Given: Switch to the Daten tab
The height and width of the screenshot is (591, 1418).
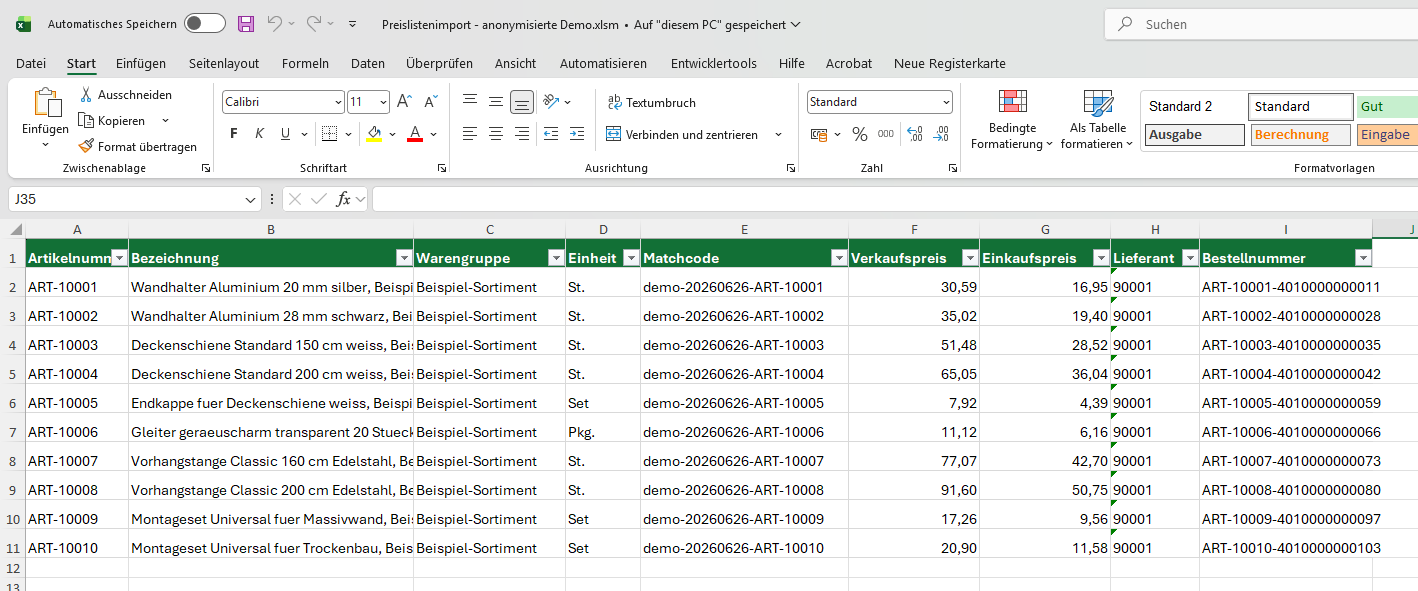Looking at the screenshot, I should click(368, 63).
